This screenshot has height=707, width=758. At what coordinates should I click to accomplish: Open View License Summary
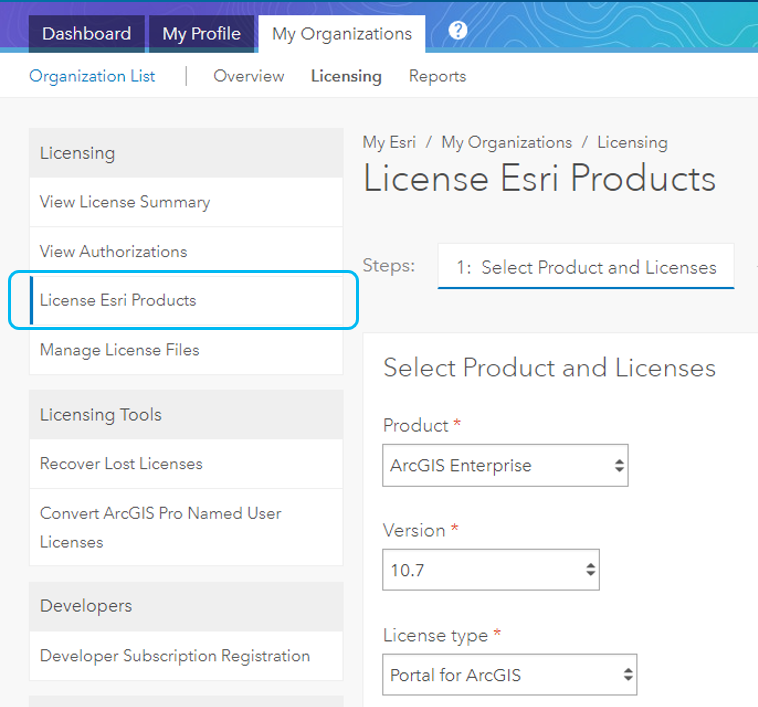tap(186, 202)
